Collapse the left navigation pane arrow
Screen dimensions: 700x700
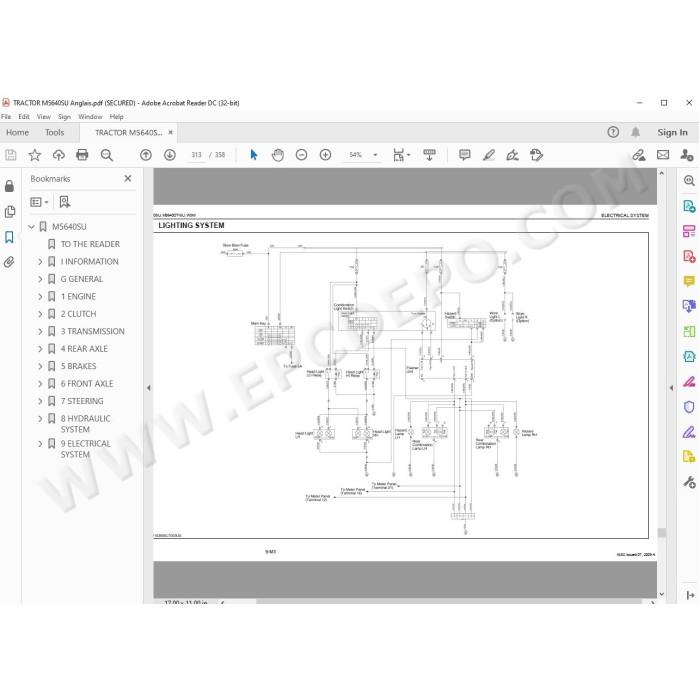[x=149, y=388]
